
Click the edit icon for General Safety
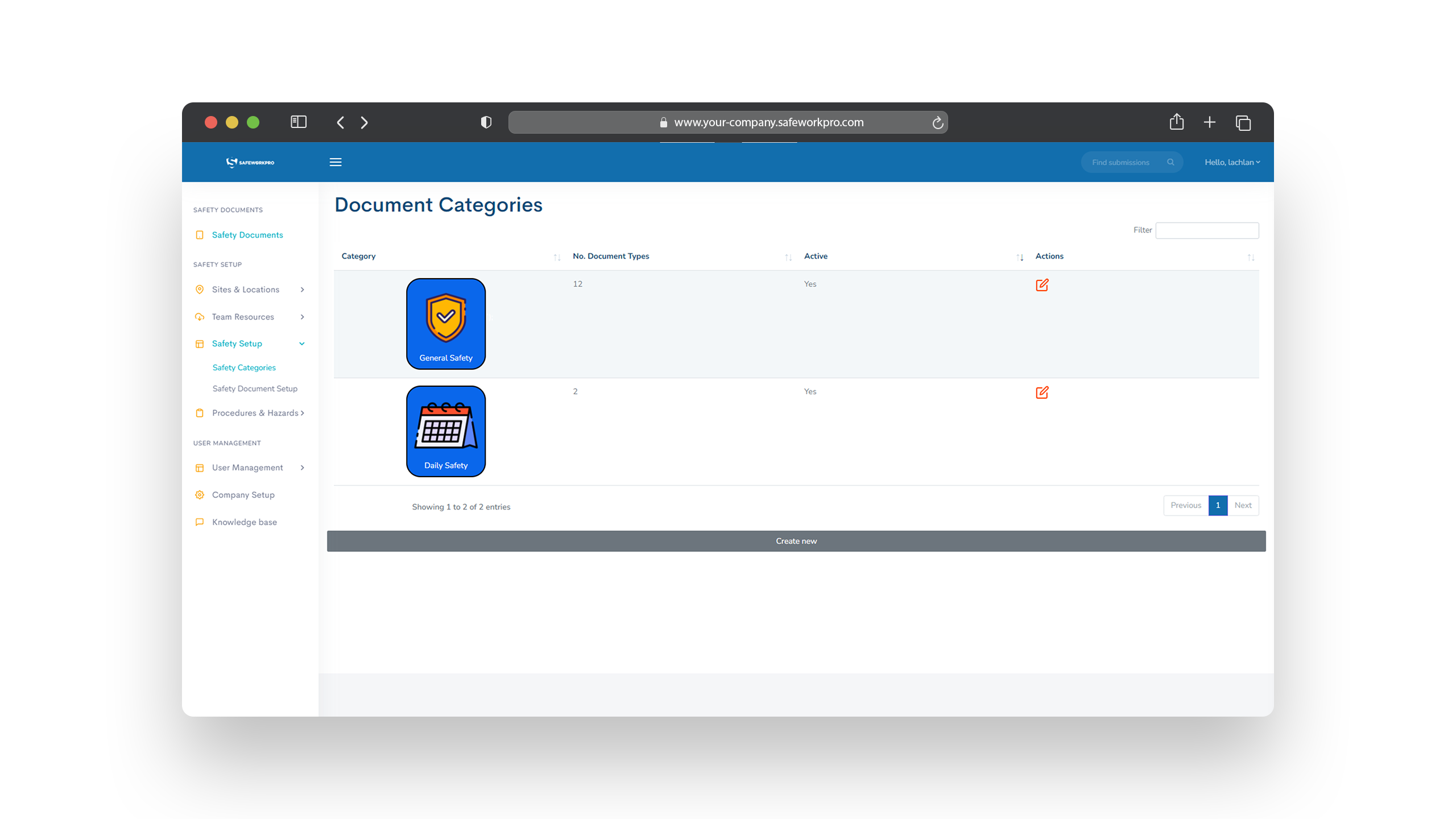click(1042, 285)
